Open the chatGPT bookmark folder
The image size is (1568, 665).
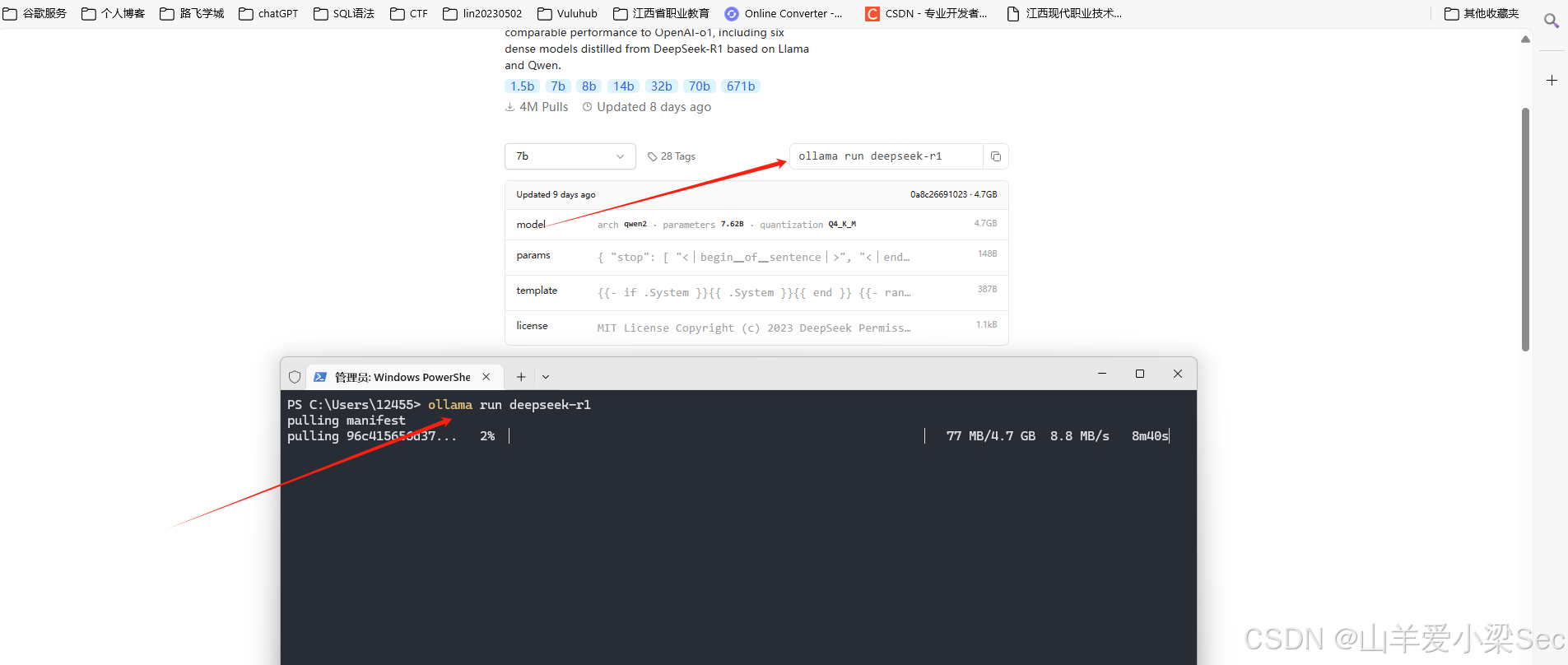pyautogui.click(x=269, y=13)
